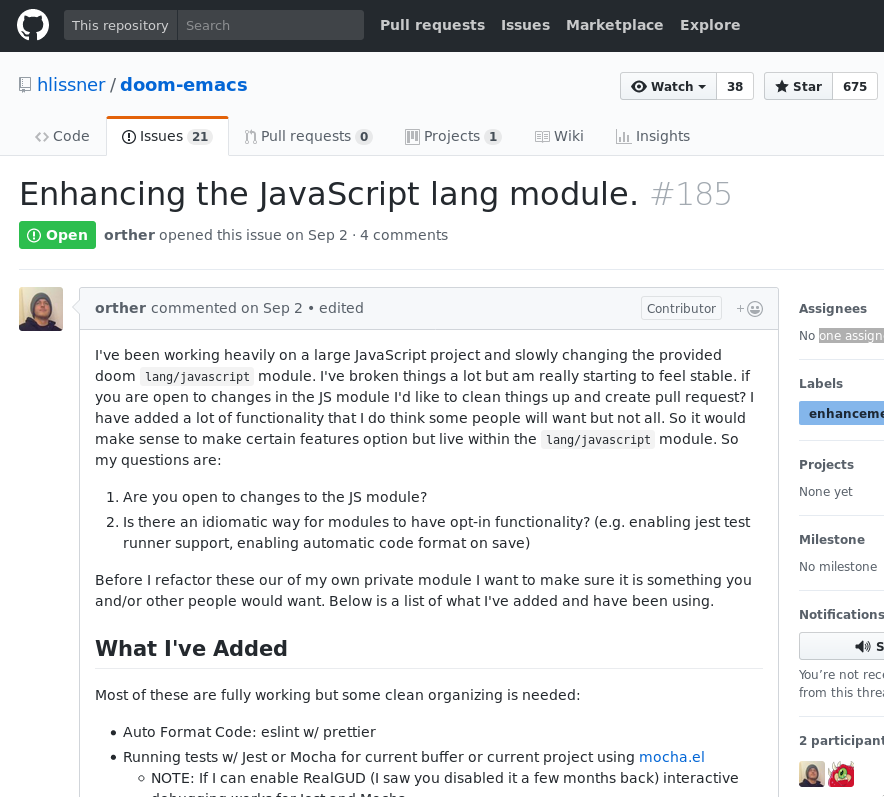Open Pull requests in the top navigation
Image resolution: width=884 pixels, height=797 pixels.
(432, 25)
